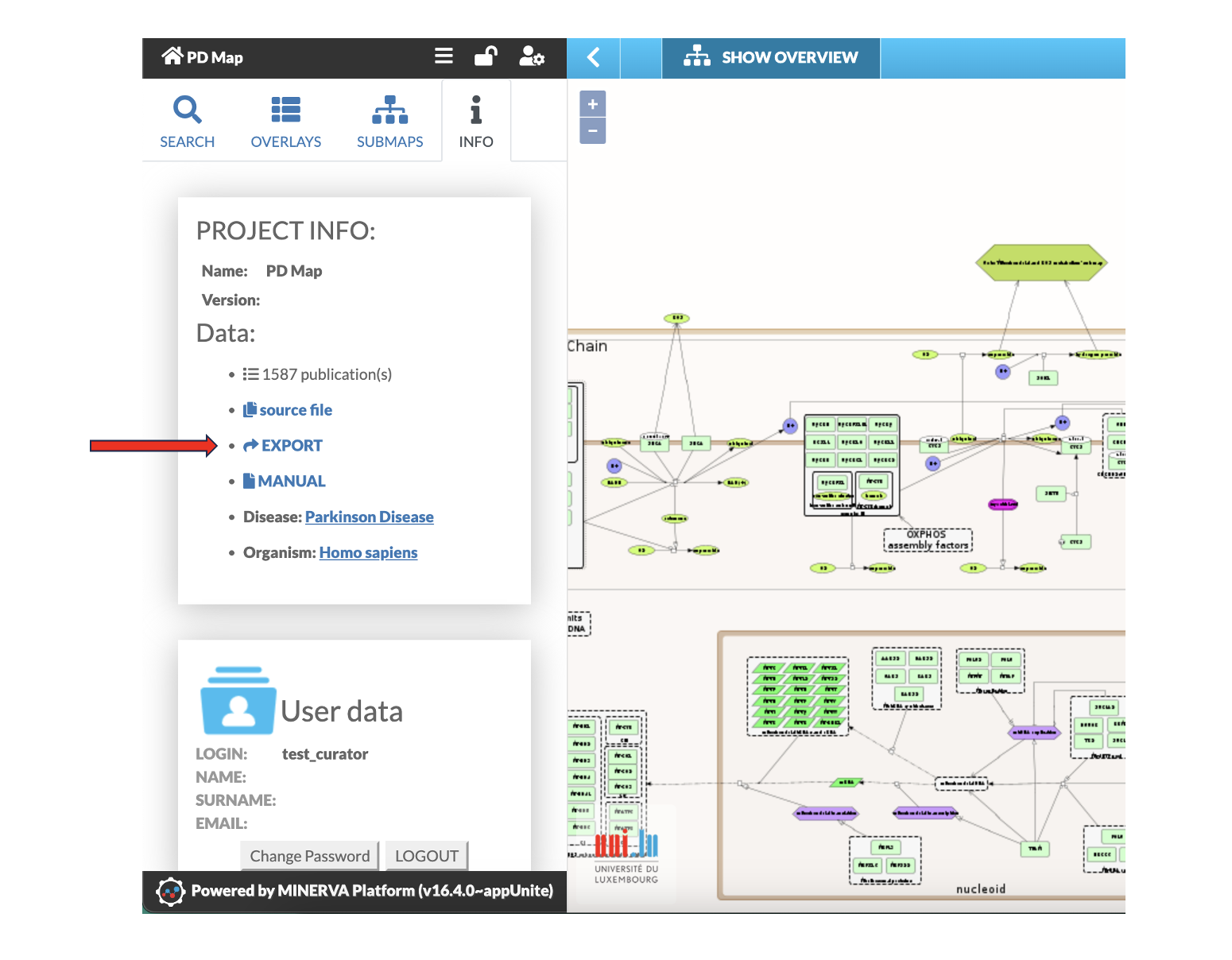Open the Search tab
The image size is (1232, 960).
188,122
